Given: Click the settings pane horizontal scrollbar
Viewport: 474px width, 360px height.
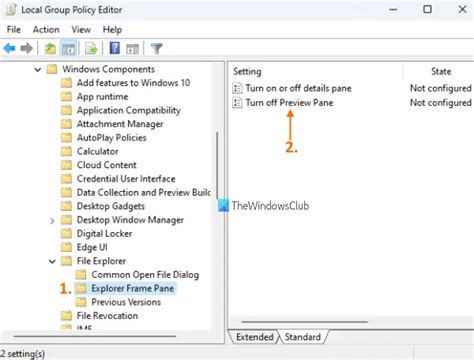Looking at the screenshot, I should click(x=304, y=322).
